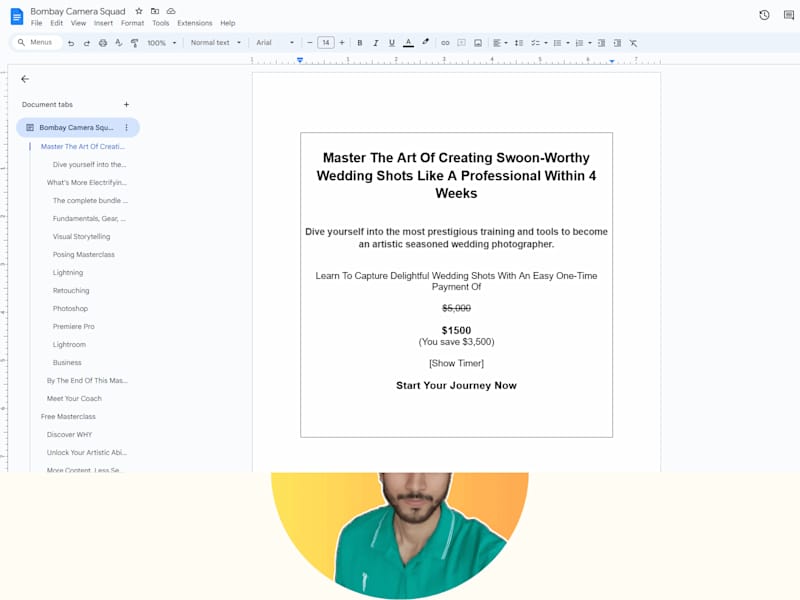Viewport: 800px width, 600px height.
Task: Add a comment from the toolbar
Action: [x=461, y=43]
